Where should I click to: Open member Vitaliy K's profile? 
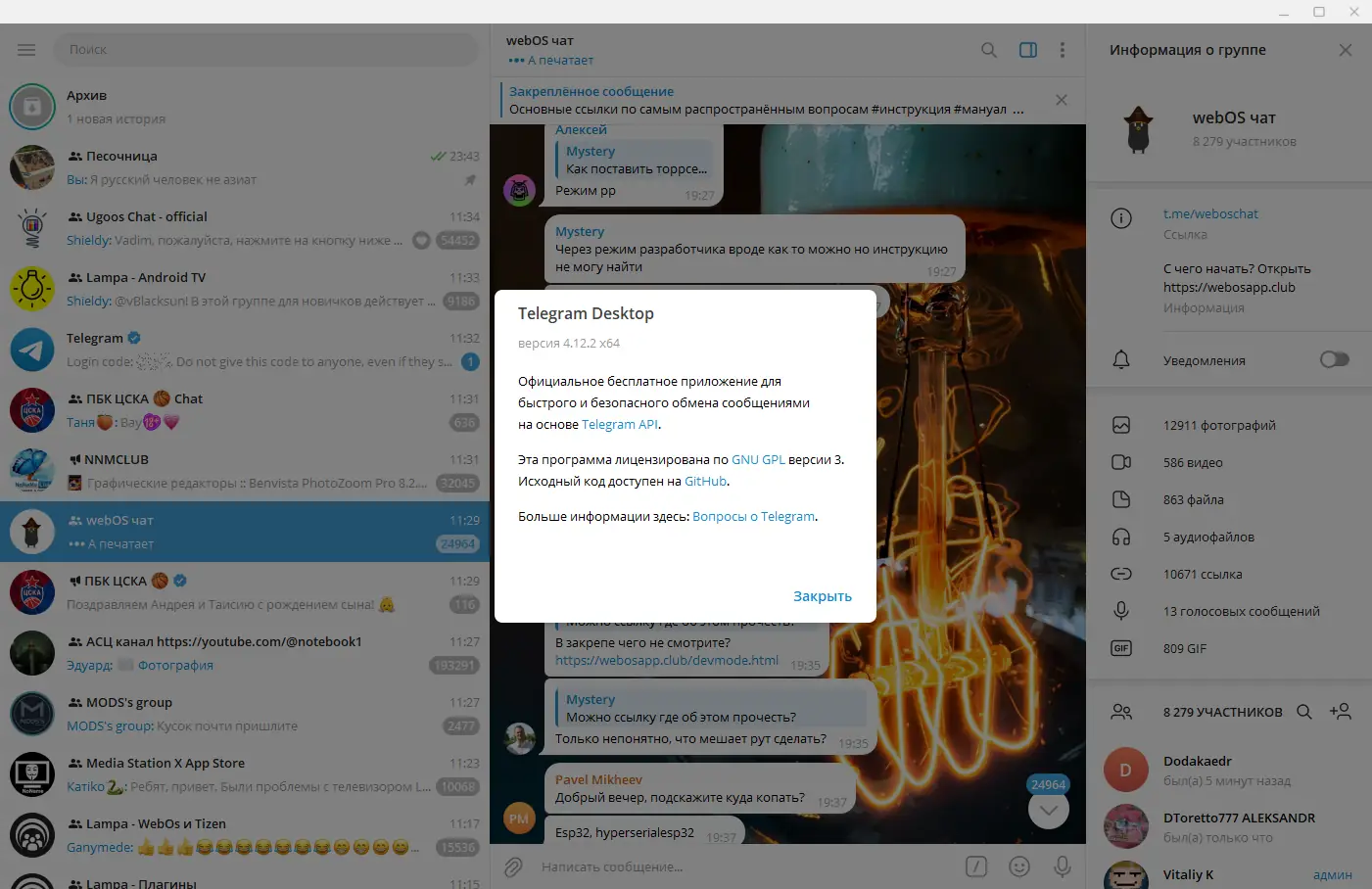coord(1229,873)
